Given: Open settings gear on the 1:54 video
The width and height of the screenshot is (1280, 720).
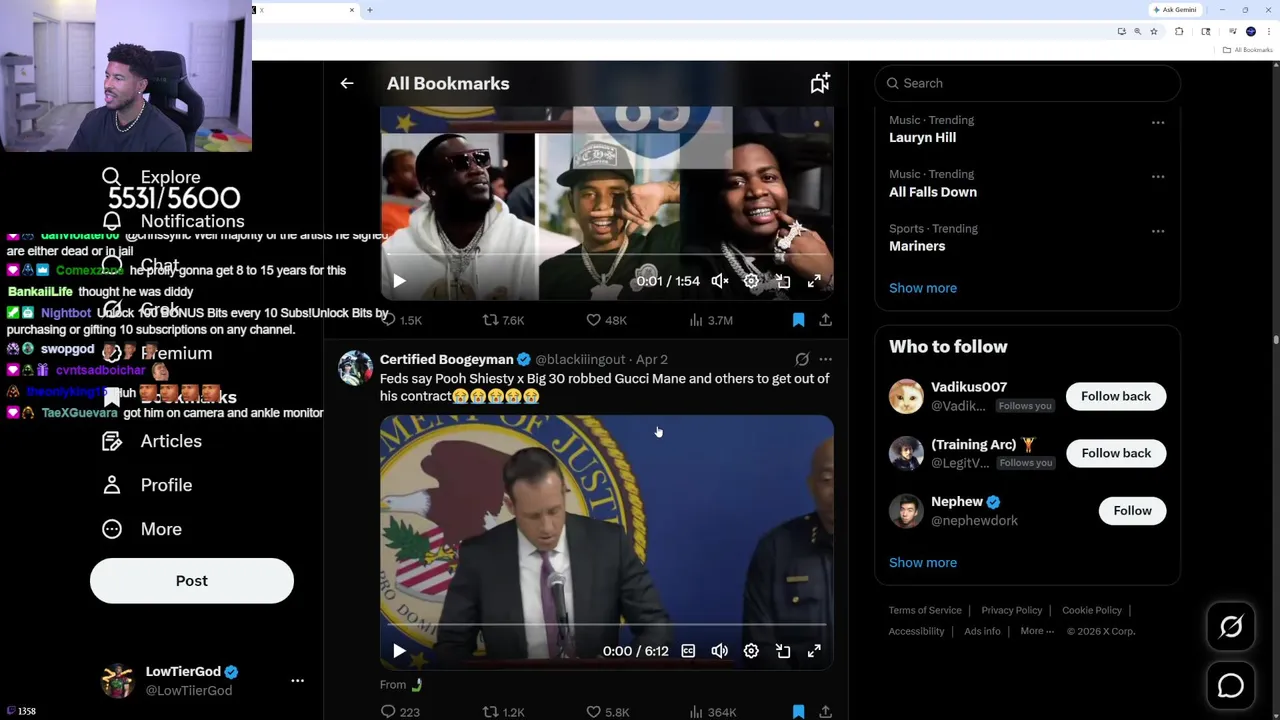Looking at the screenshot, I should 751,281.
